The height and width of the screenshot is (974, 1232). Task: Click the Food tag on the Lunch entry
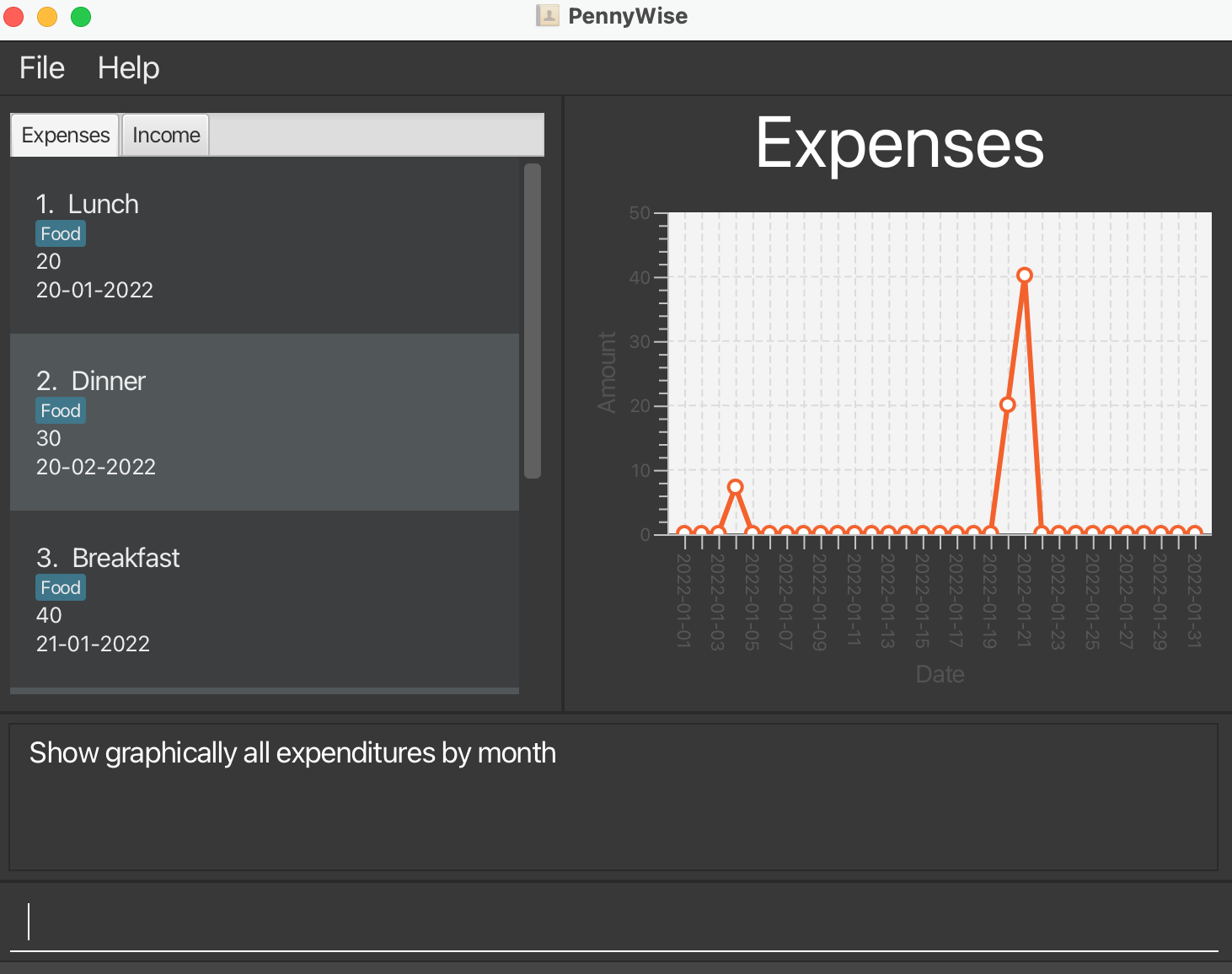click(x=61, y=233)
